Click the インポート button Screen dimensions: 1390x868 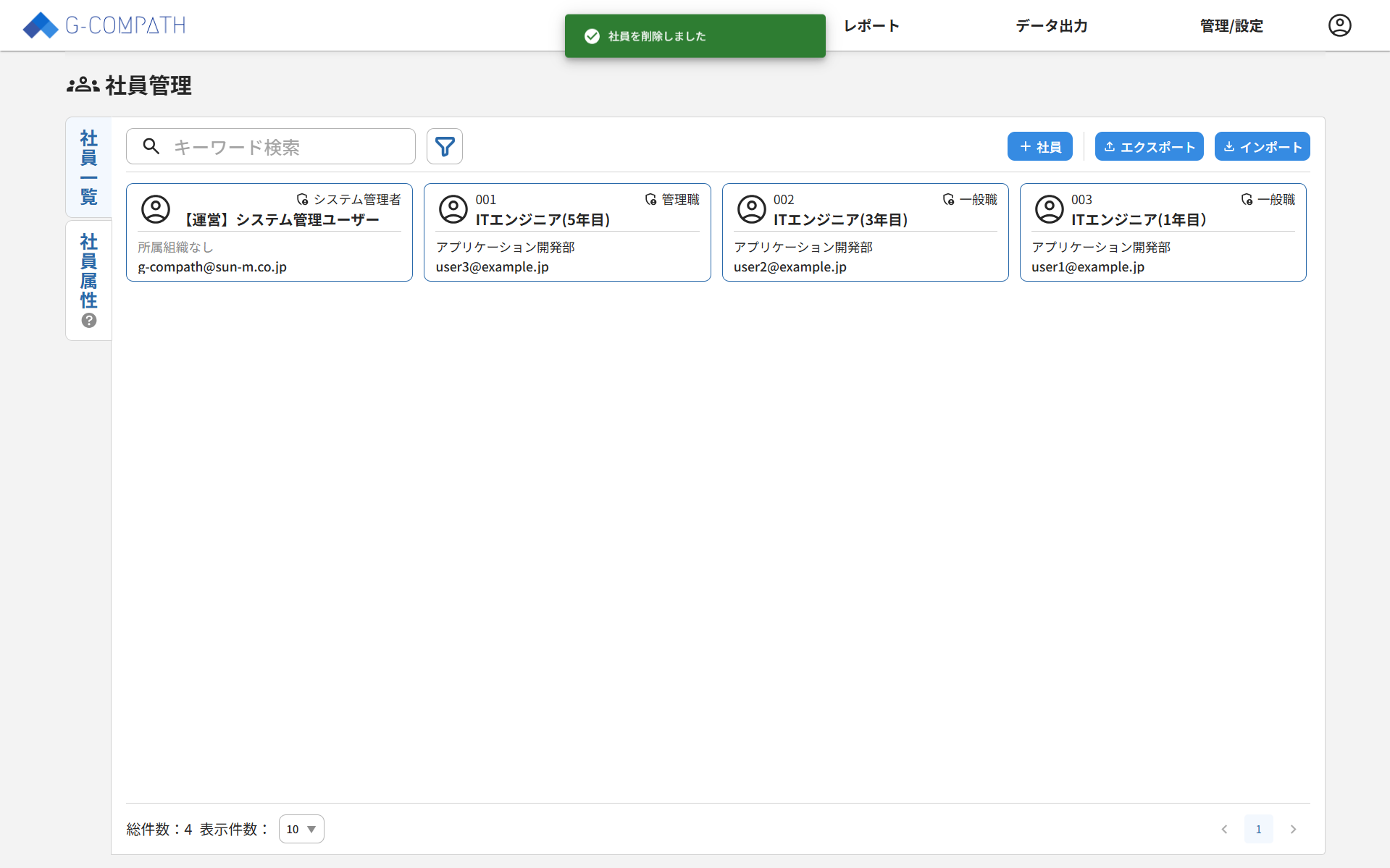[1261, 146]
